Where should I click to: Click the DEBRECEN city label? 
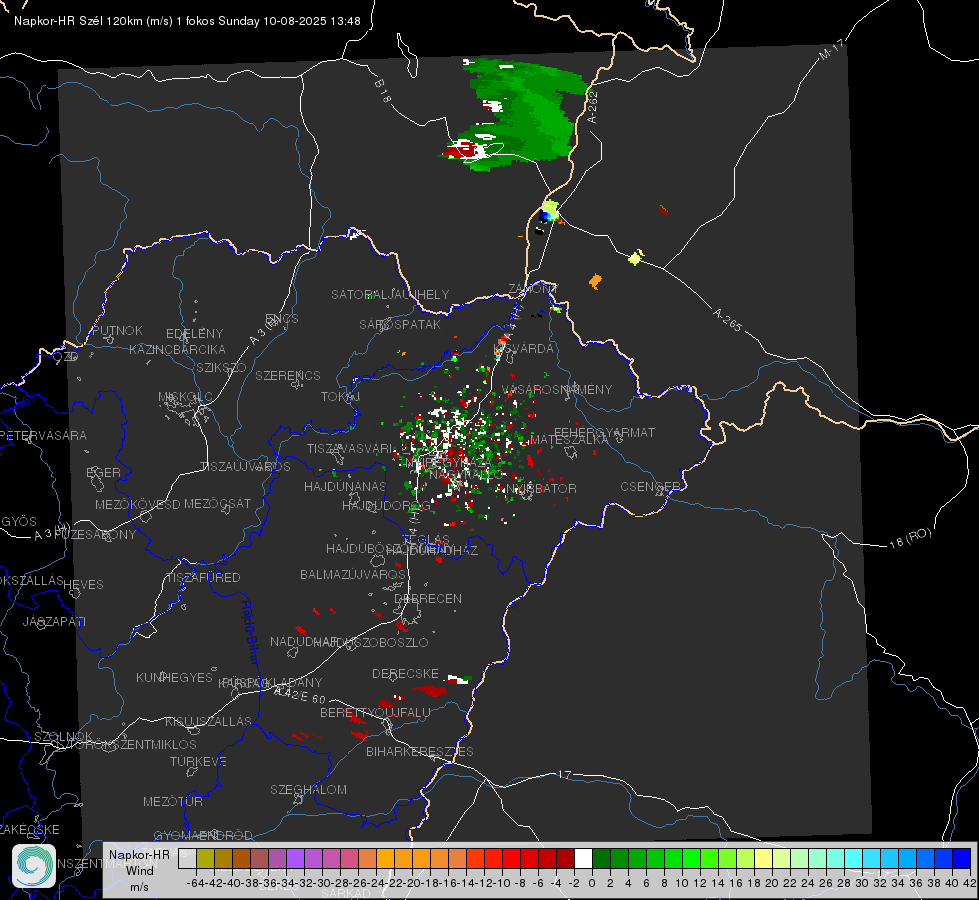tap(428, 598)
